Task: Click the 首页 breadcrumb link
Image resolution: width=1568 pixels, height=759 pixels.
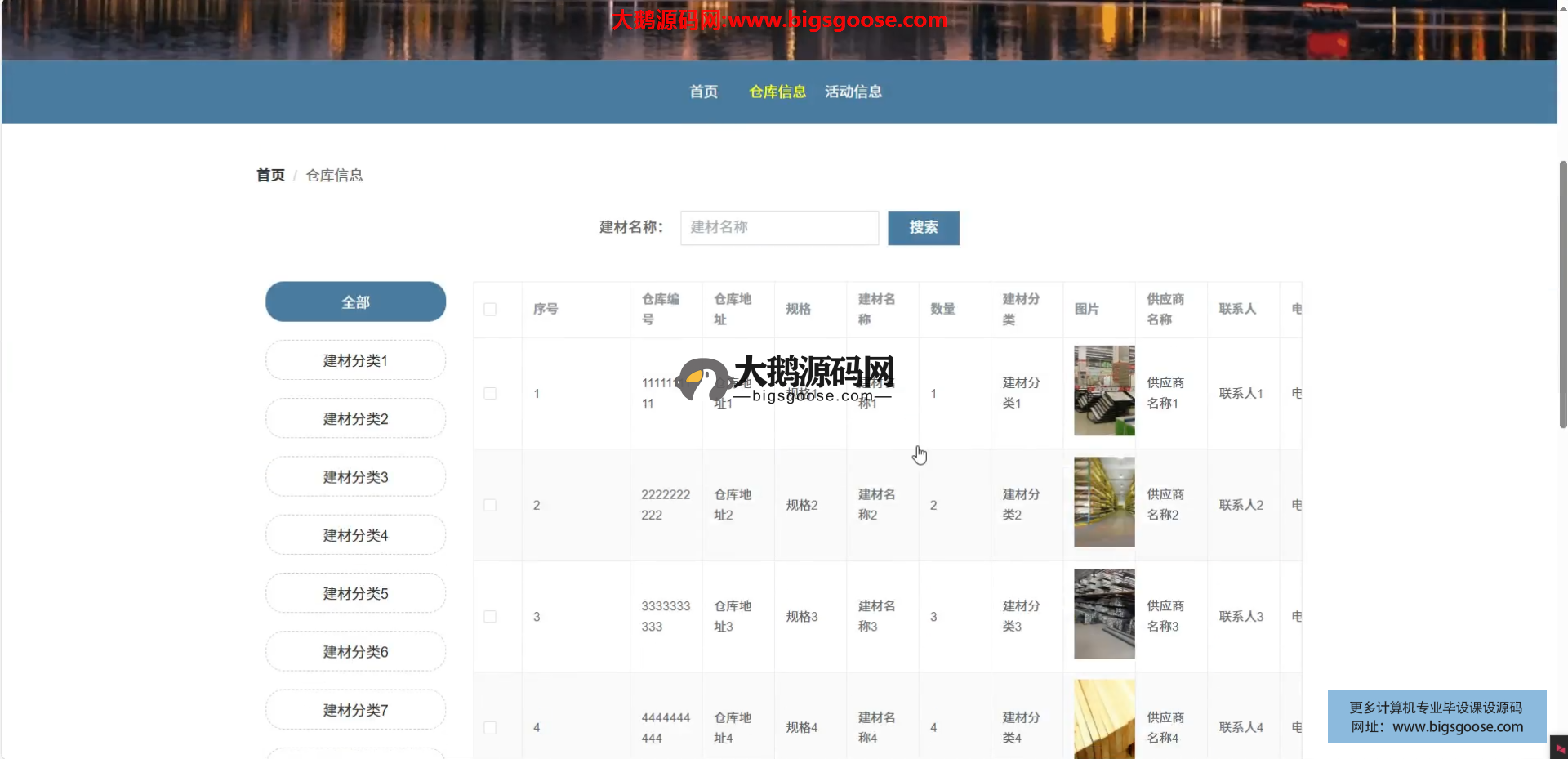Action: (270, 175)
